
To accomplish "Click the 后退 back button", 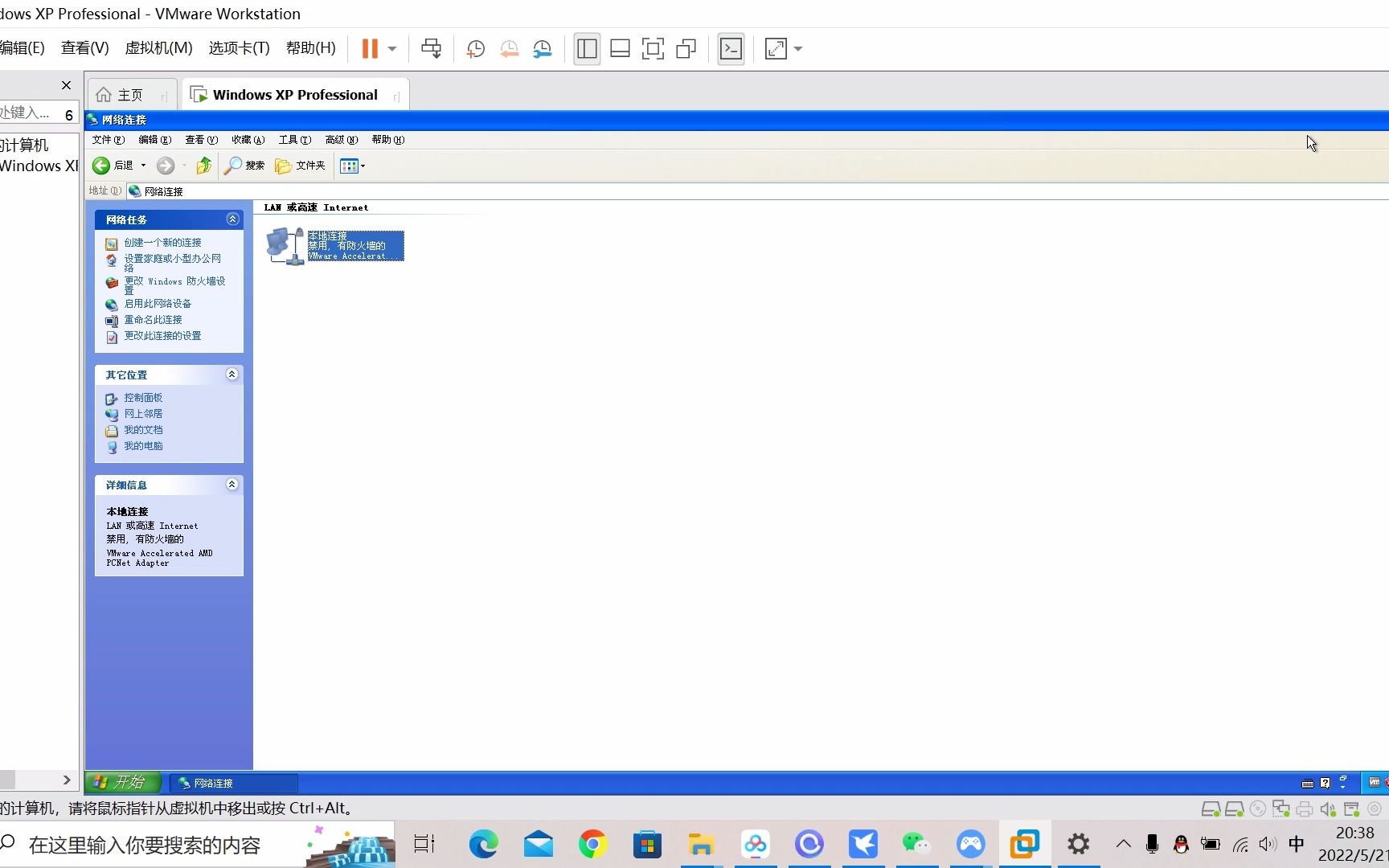I will (x=113, y=166).
